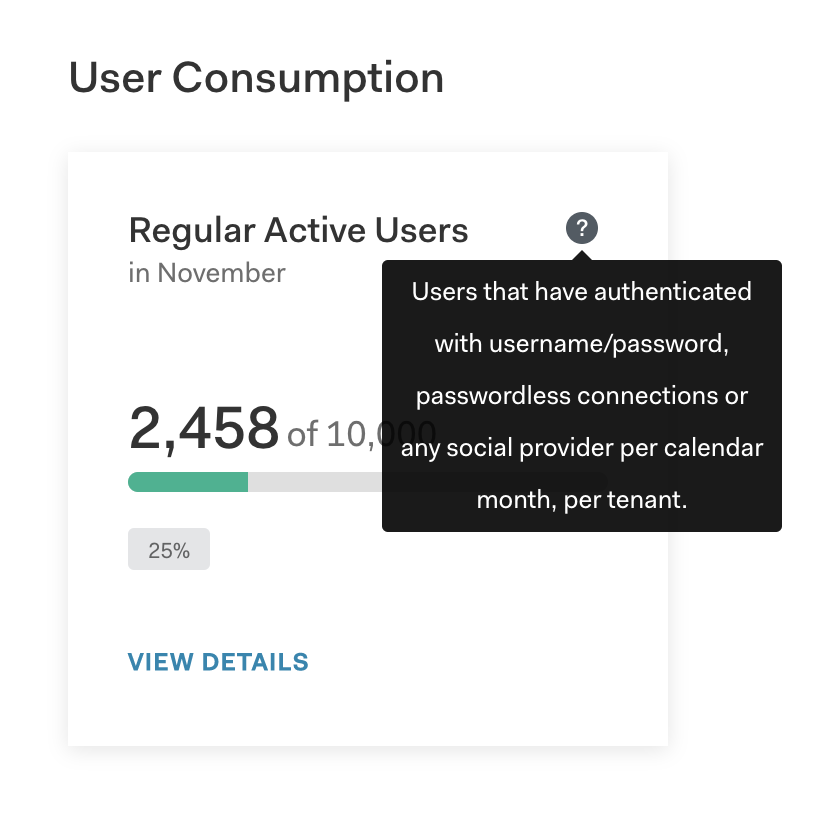Screen dimensions: 836x824
Task: Open the VIEW DETAILS link
Action: click(218, 662)
